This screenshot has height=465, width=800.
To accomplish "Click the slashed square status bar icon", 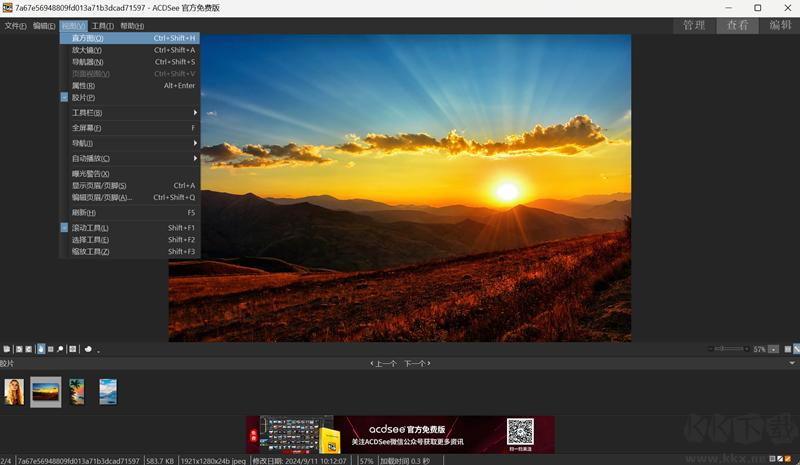I will (780, 459).
